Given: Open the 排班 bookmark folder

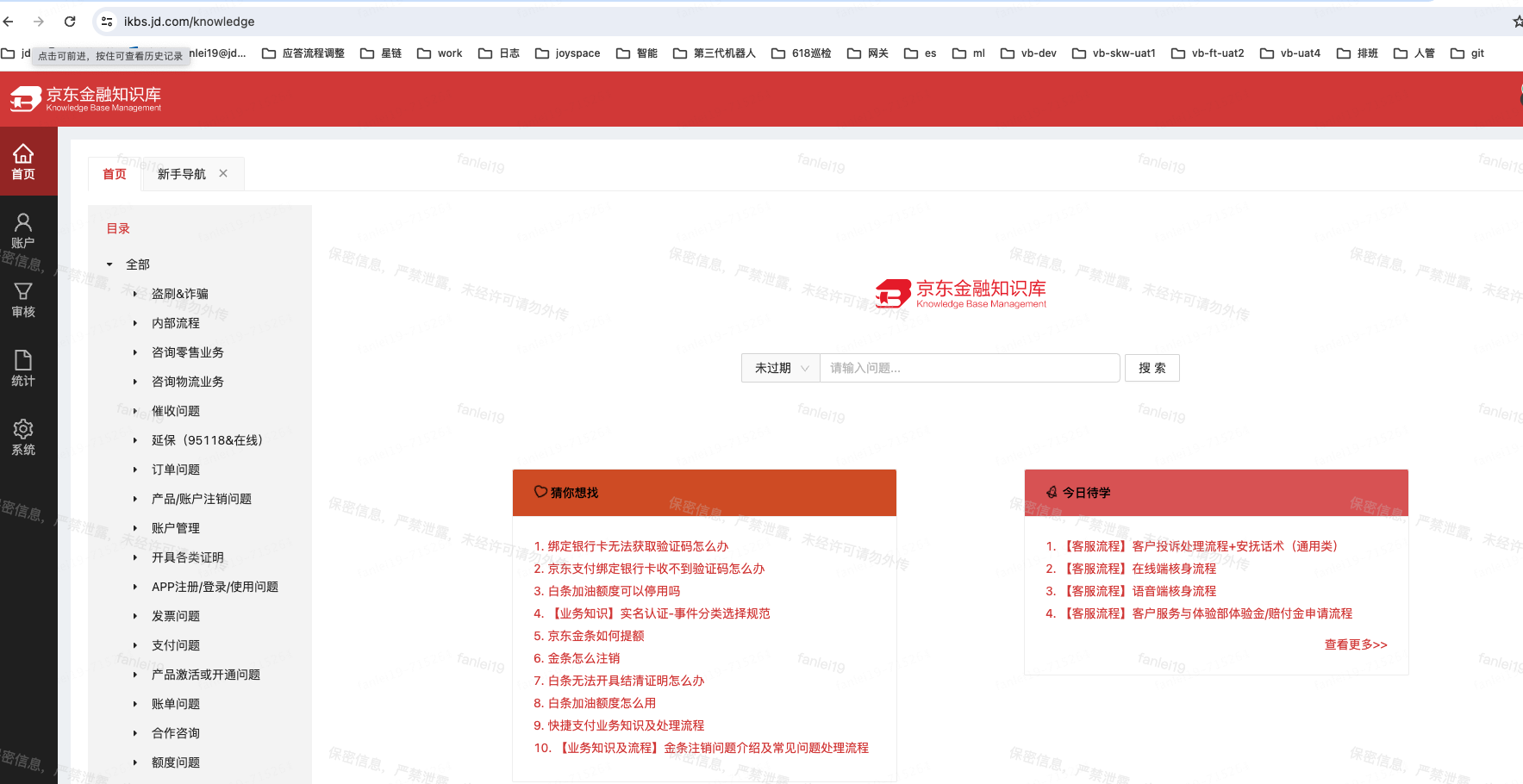Looking at the screenshot, I should pos(1358,53).
